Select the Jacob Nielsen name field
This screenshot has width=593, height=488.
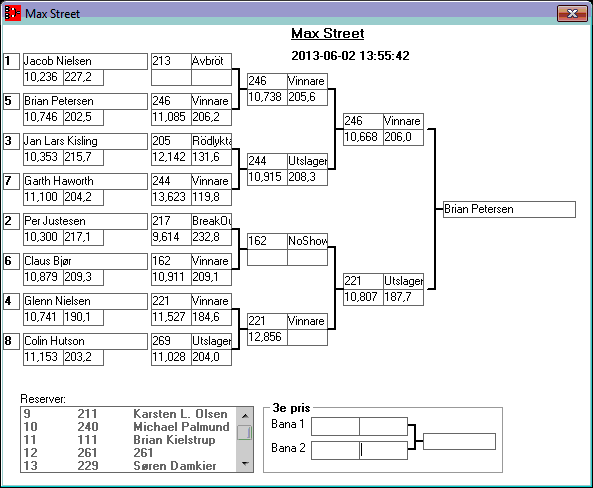[85, 61]
